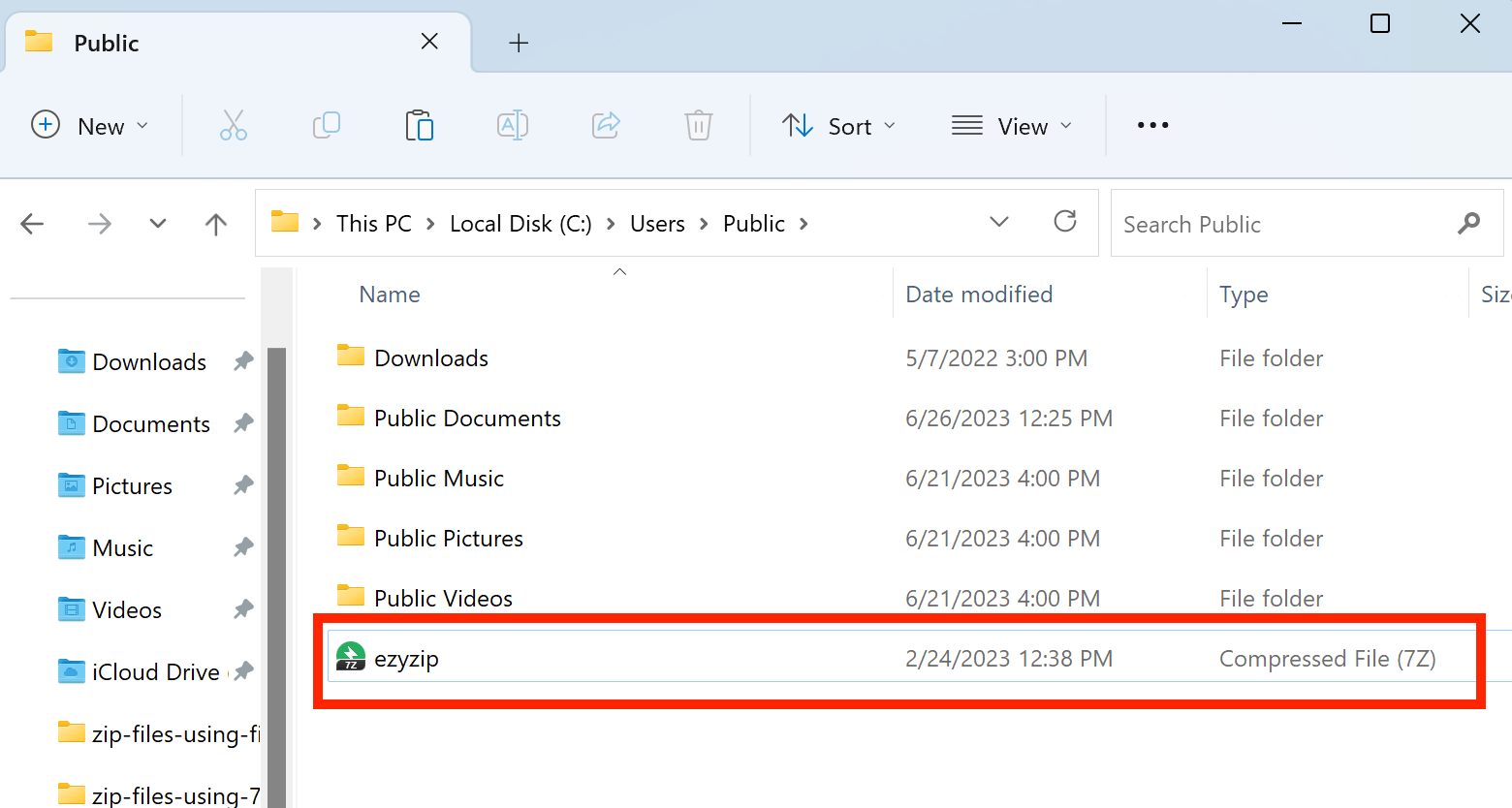Paste from clipboard using the Paste icon
Viewport: 1512px width, 808px height.
click(419, 125)
